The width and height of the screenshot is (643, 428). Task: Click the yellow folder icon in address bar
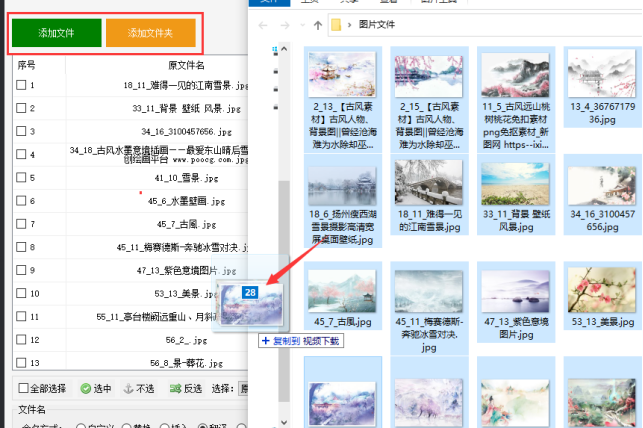336,25
